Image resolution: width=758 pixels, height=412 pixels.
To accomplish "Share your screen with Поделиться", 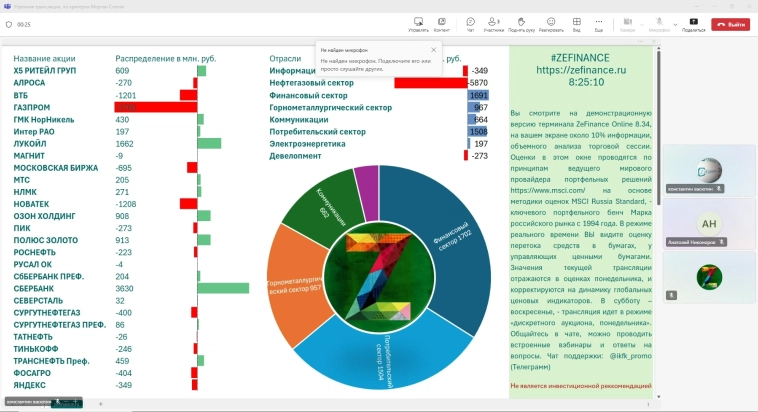I will pos(694,25).
